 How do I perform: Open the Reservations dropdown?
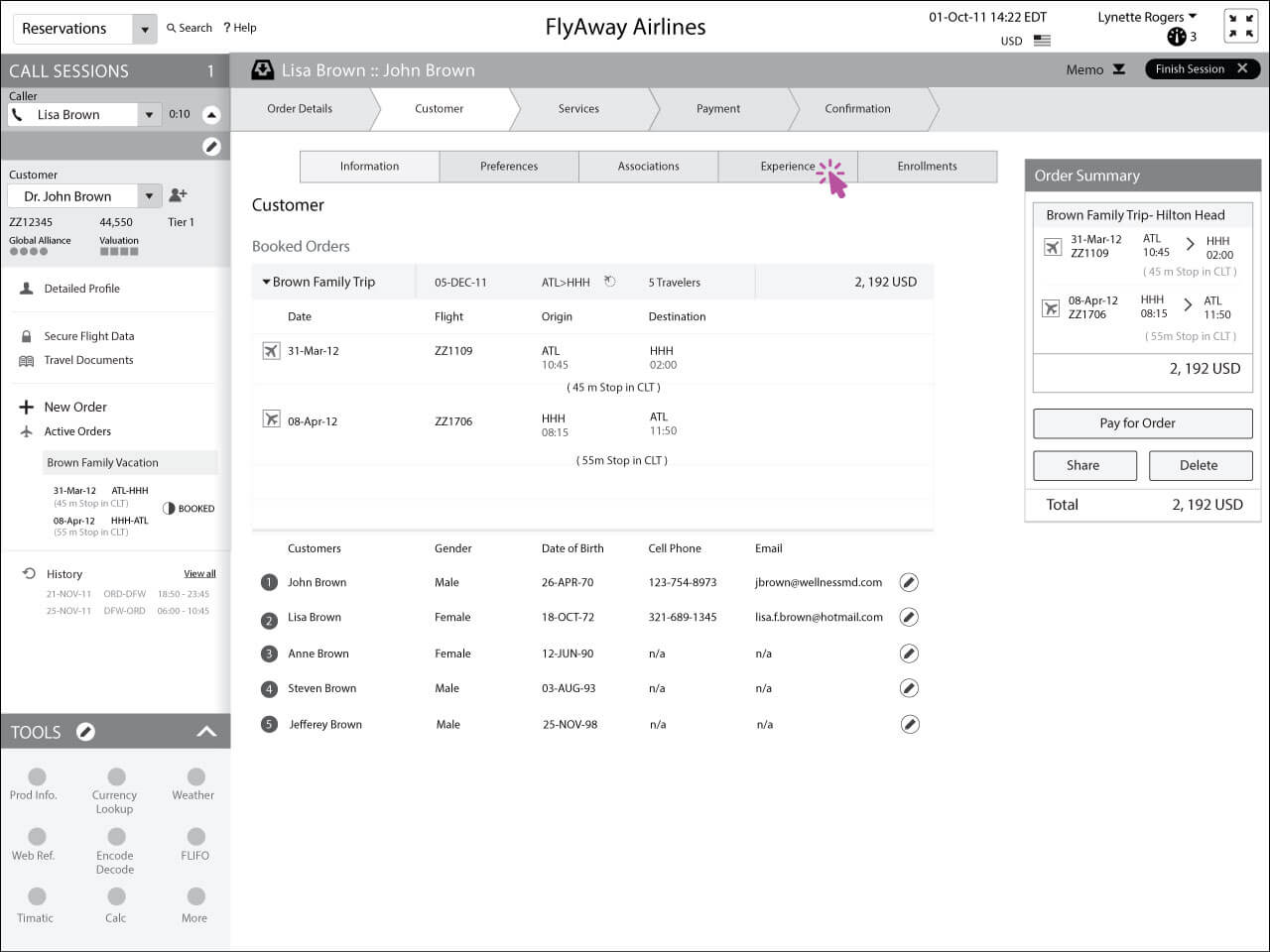pyautogui.click(x=145, y=29)
